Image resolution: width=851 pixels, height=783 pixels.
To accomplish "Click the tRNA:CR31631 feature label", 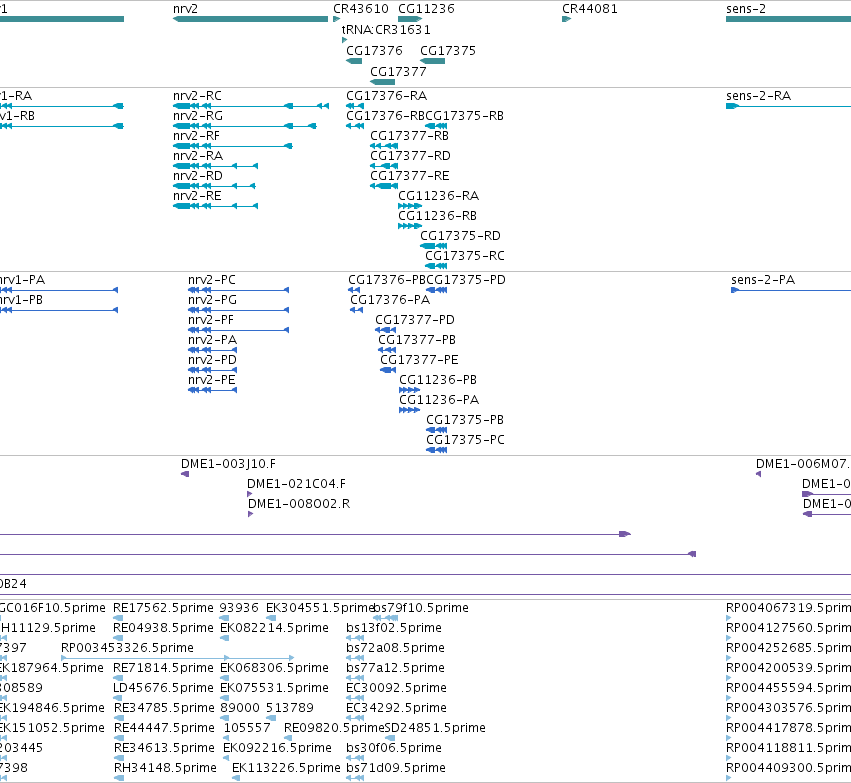I will point(386,30).
